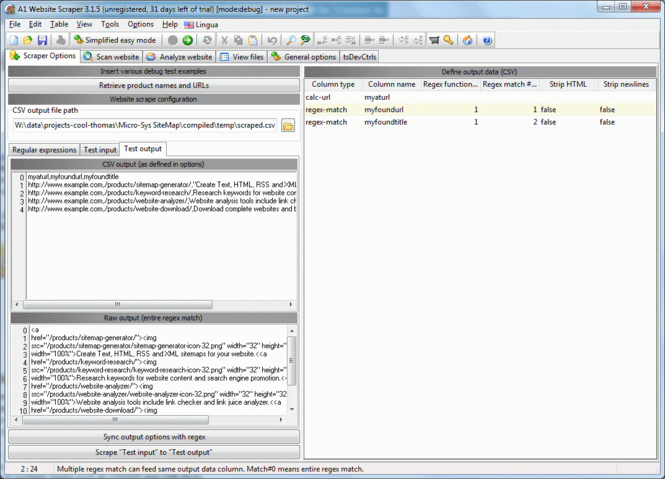Image resolution: width=665 pixels, height=479 pixels.
Task: Click the website-download CSV output line
Action: (x=162, y=209)
